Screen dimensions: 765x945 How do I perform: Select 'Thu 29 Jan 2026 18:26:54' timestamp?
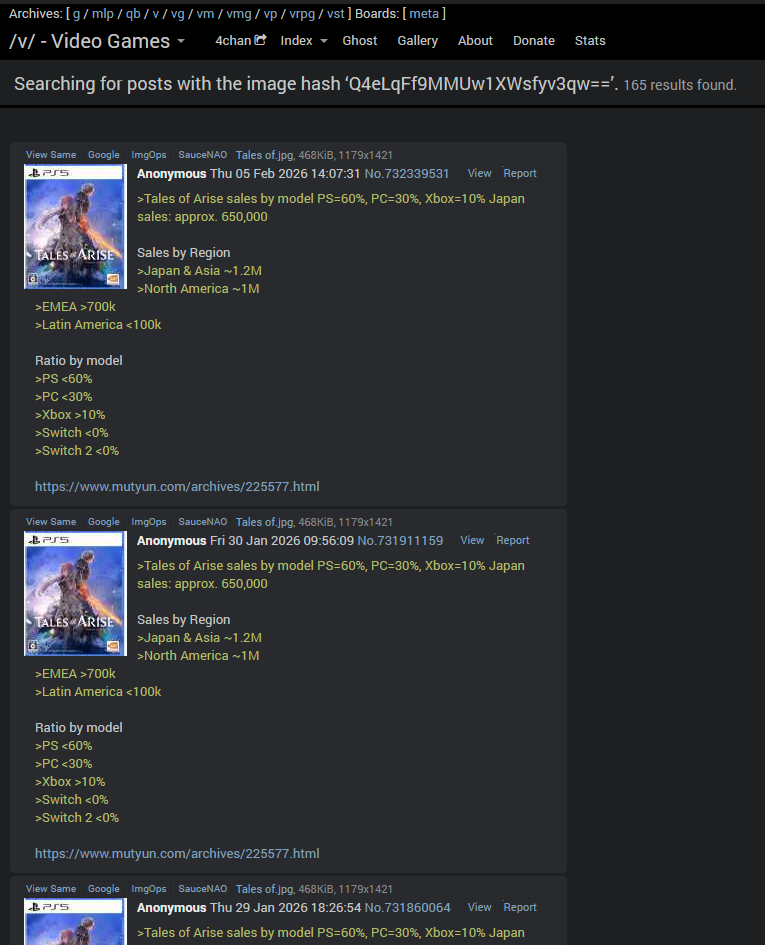pos(285,908)
